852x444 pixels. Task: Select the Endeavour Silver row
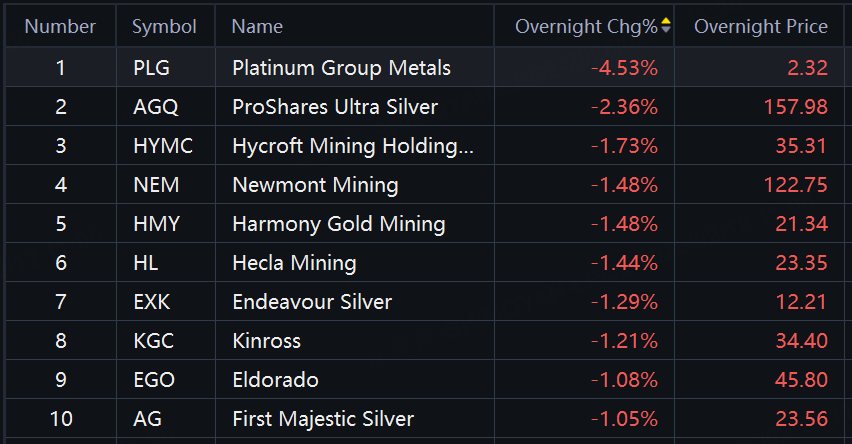[312, 302]
